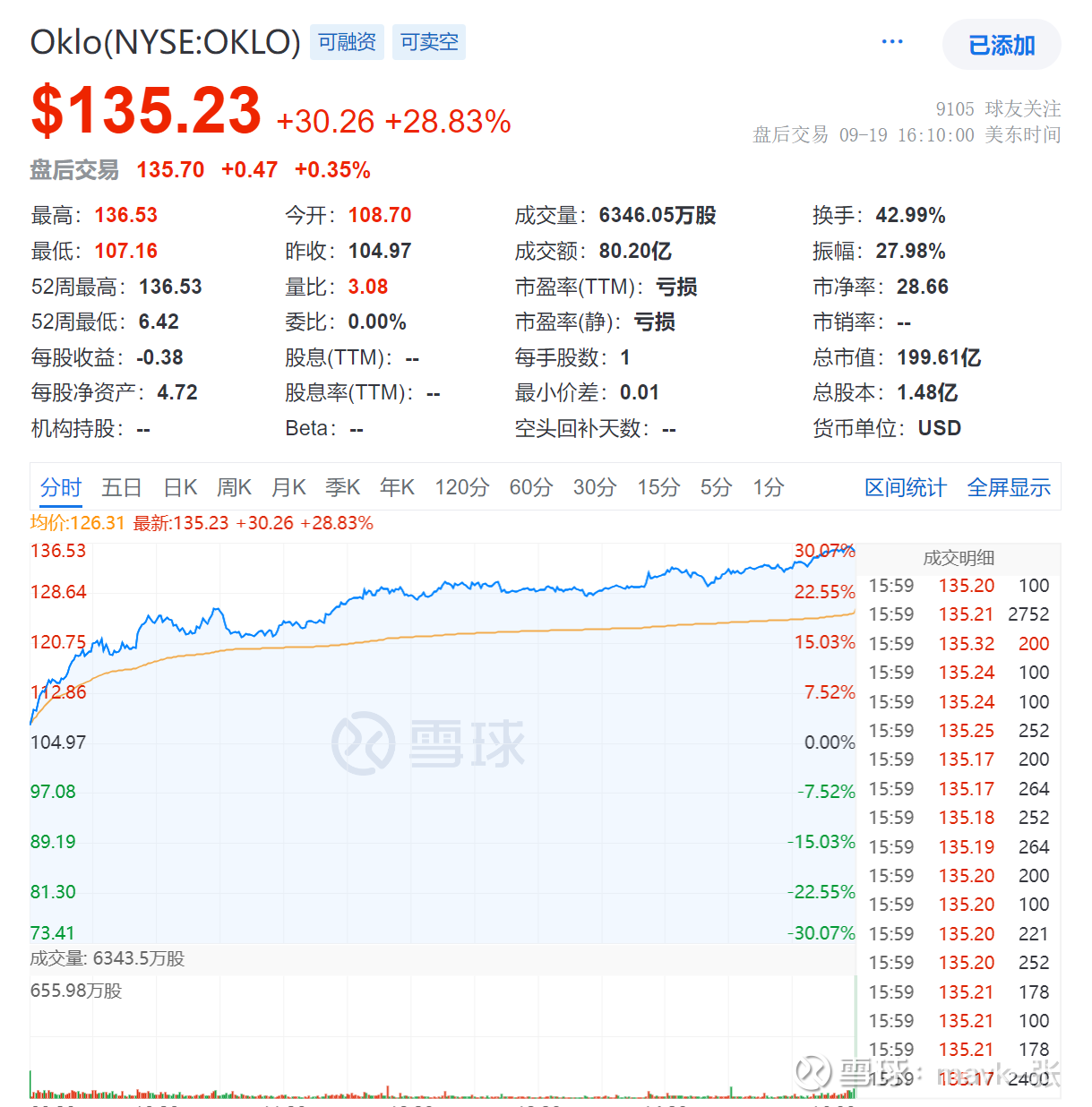Select the 季K chart tab
Image resolution: width=1092 pixels, height=1107 pixels.
click(342, 487)
